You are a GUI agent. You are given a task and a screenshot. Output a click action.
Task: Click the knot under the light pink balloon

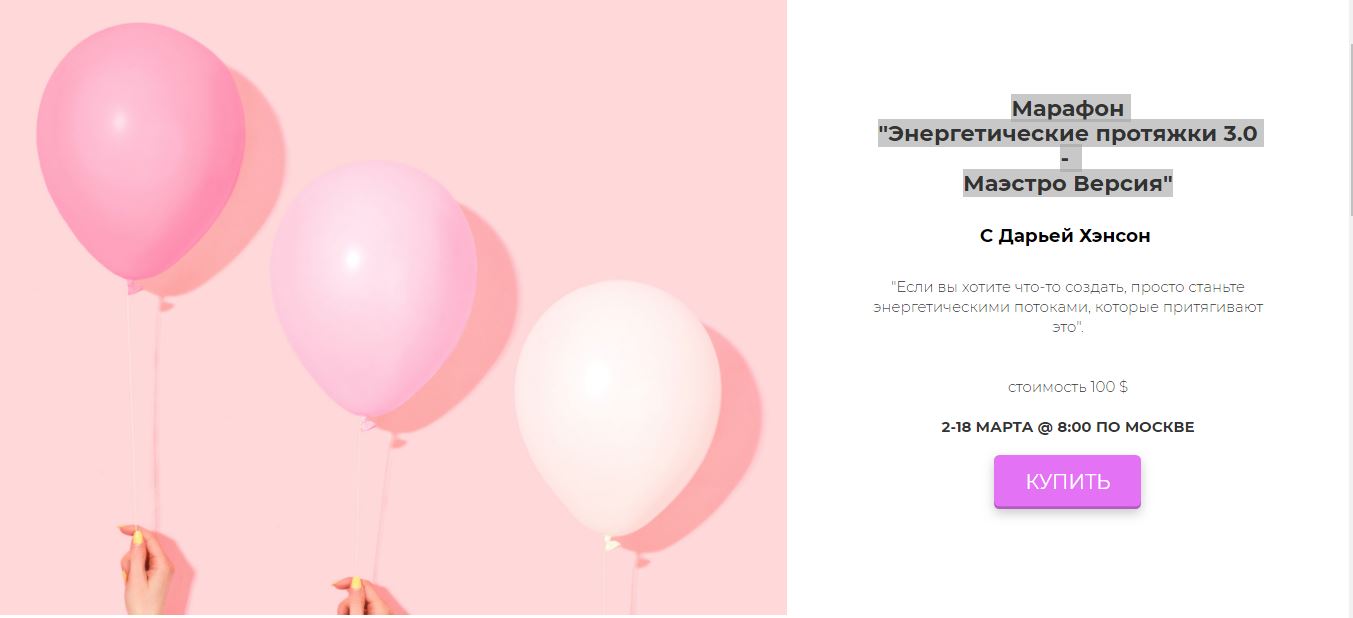[x=367, y=424]
